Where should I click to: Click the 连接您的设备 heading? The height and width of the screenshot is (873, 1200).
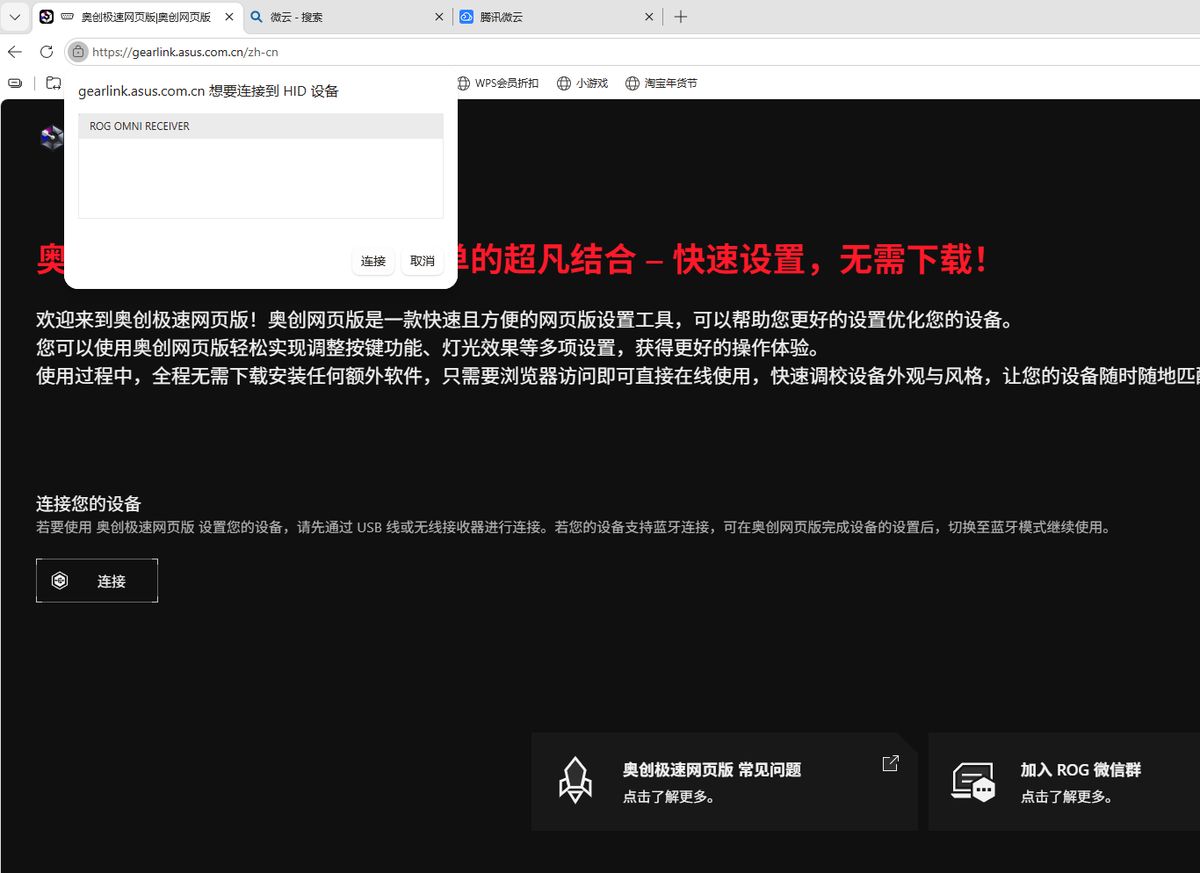(x=89, y=504)
